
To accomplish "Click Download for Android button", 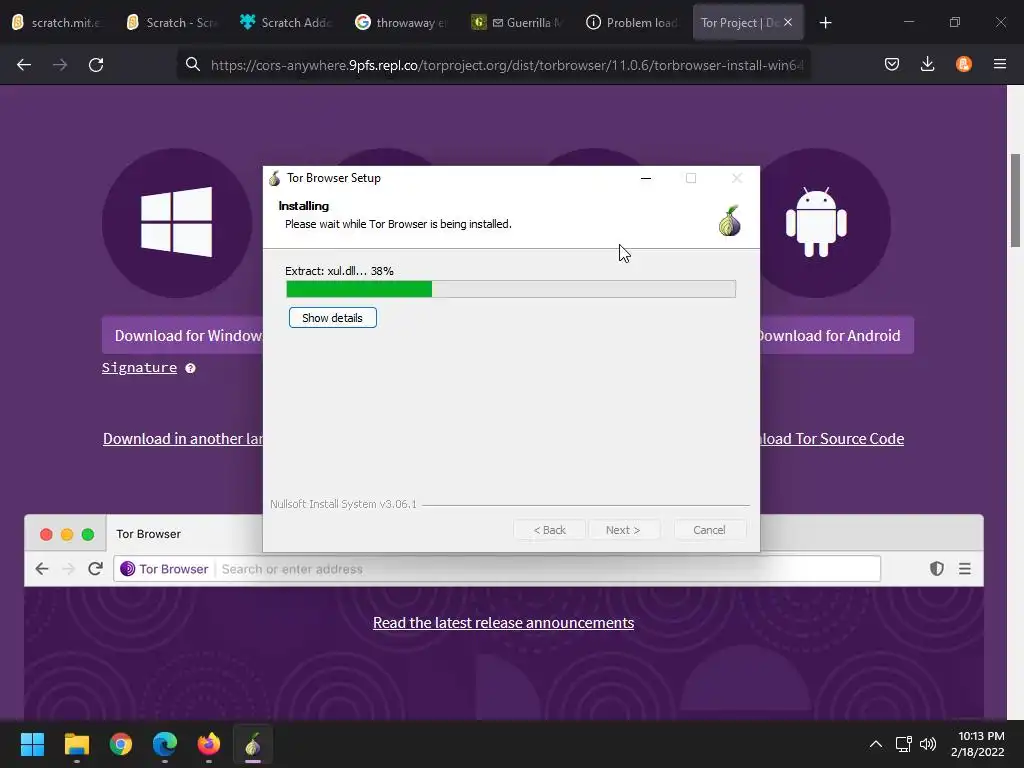I will [x=837, y=336].
